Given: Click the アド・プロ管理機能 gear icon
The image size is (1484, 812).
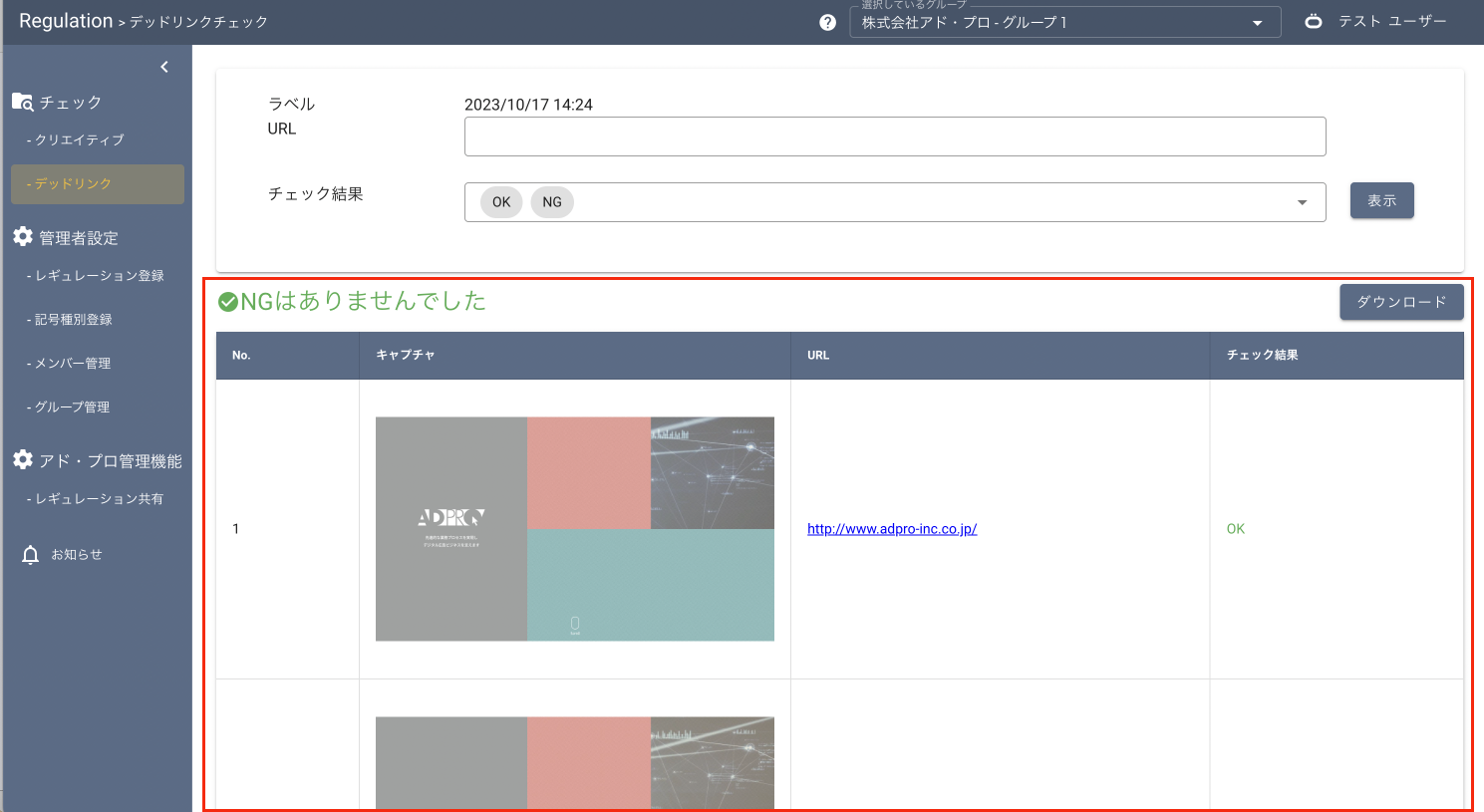Looking at the screenshot, I should pos(23,459).
